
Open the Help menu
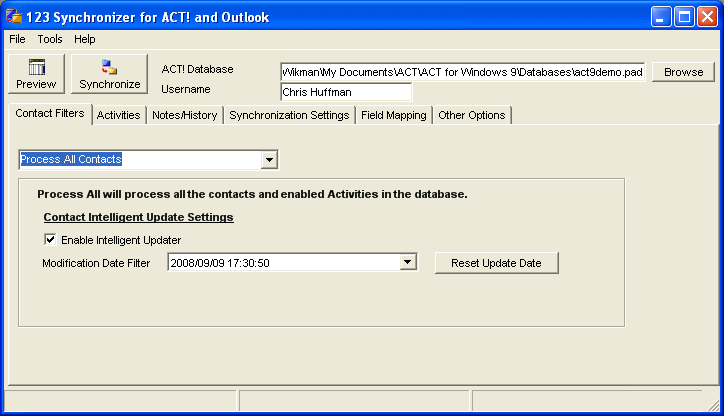[x=84, y=39]
